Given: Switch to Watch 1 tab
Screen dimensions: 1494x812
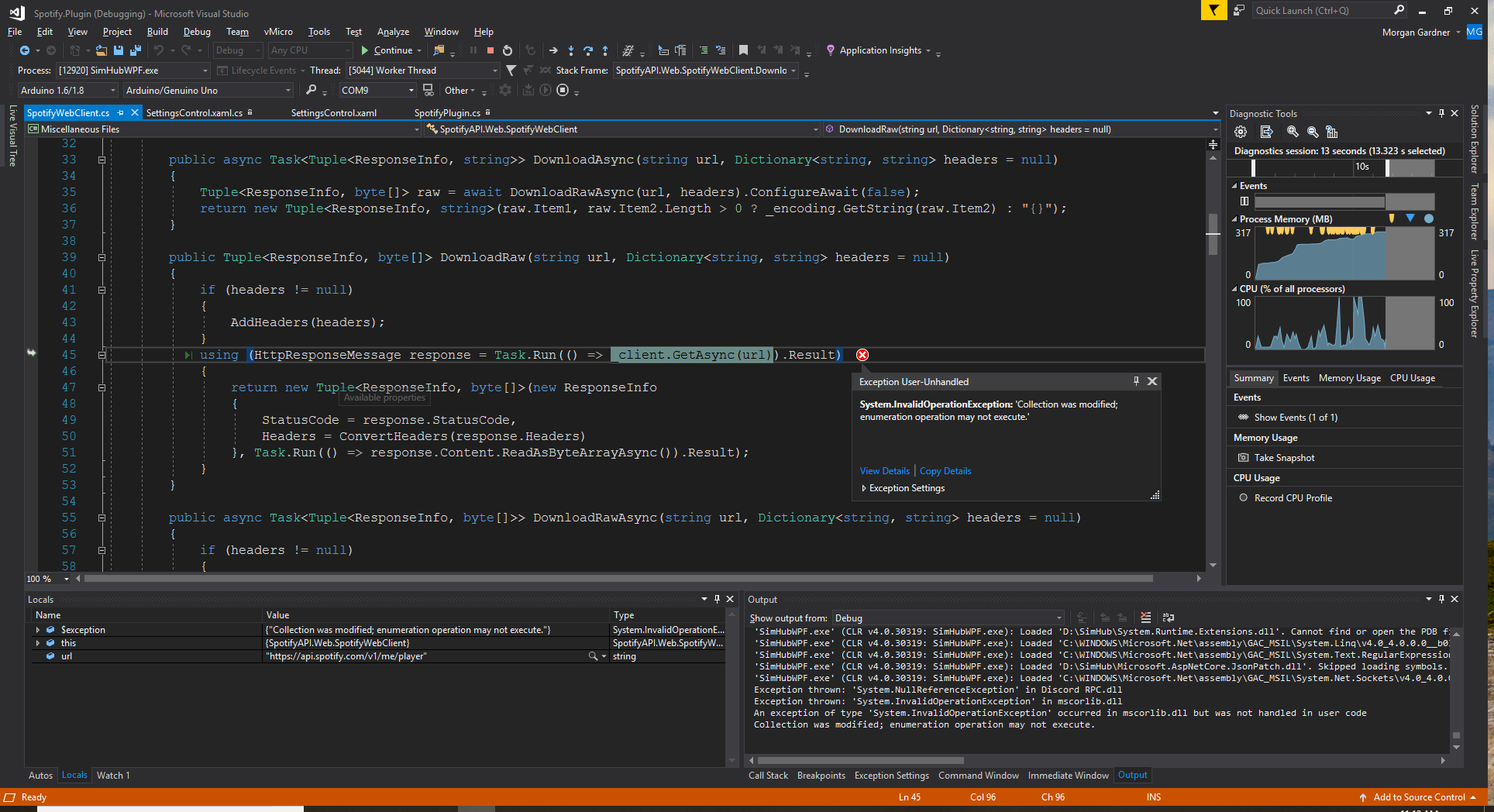Looking at the screenshot, I should 113,776.
